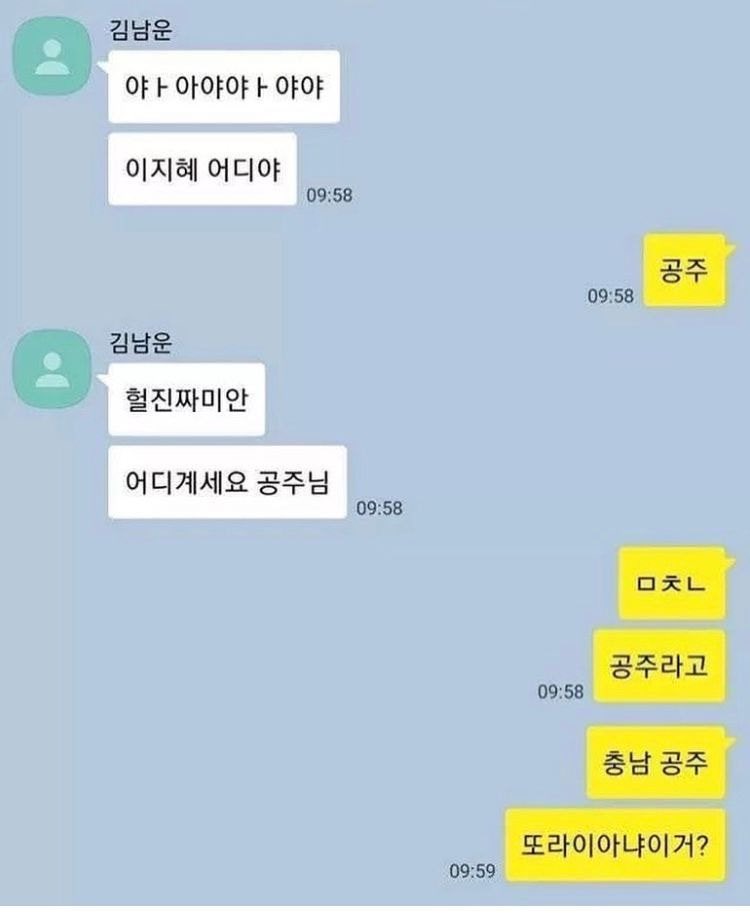Screen dimensions: 750x919
Task: Tap the '헐진짜미안' message bubble
Action: [186, 400]
